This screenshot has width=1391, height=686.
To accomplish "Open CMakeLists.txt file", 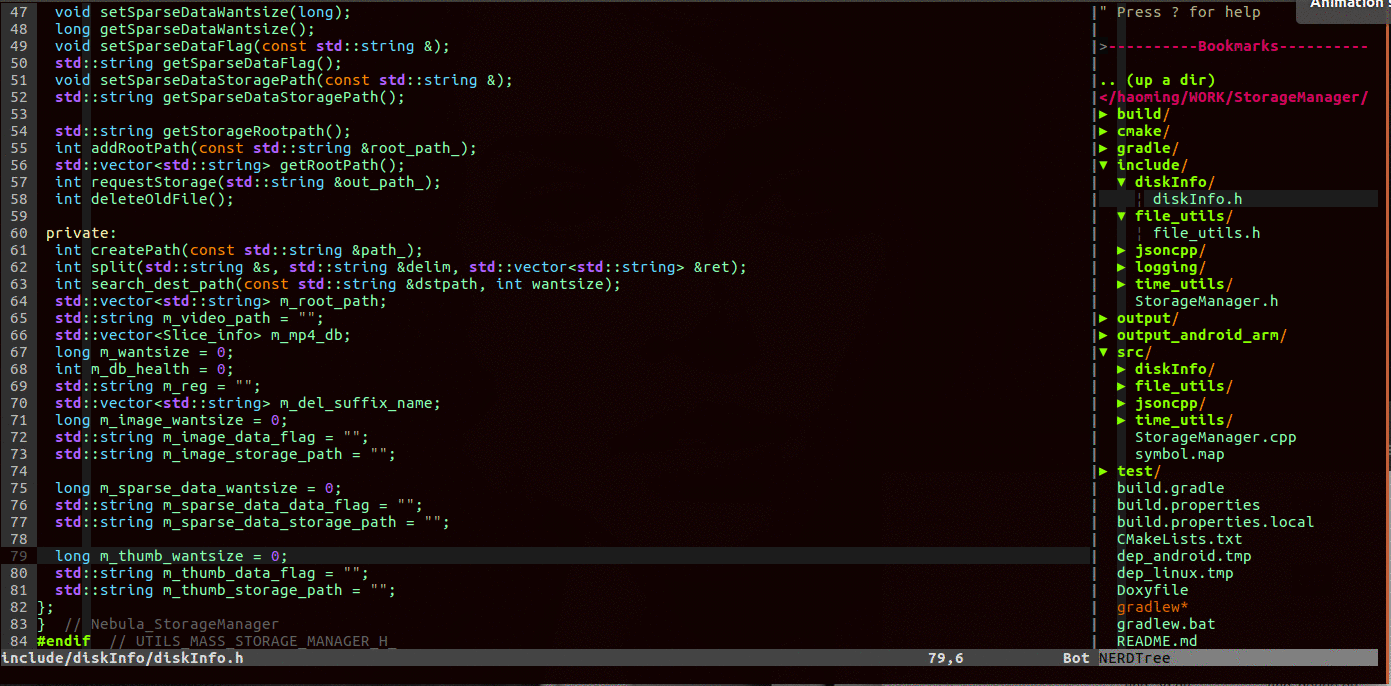I will [x=1179, y=539].
